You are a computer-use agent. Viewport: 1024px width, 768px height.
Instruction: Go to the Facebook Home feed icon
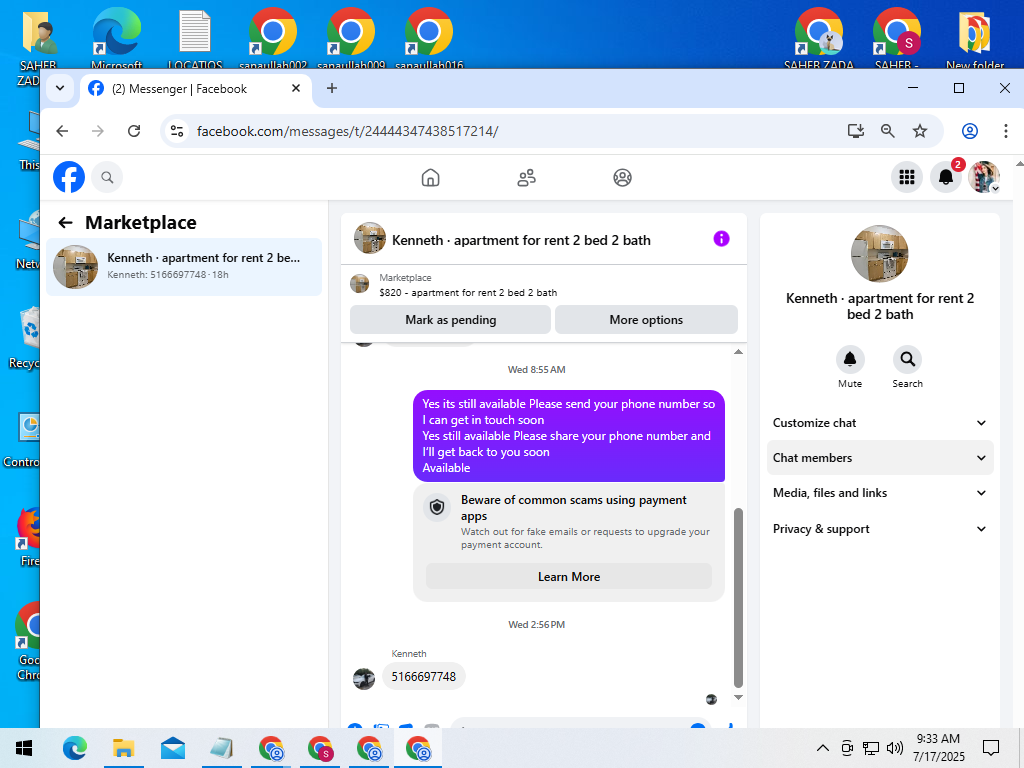click(430, 178)
